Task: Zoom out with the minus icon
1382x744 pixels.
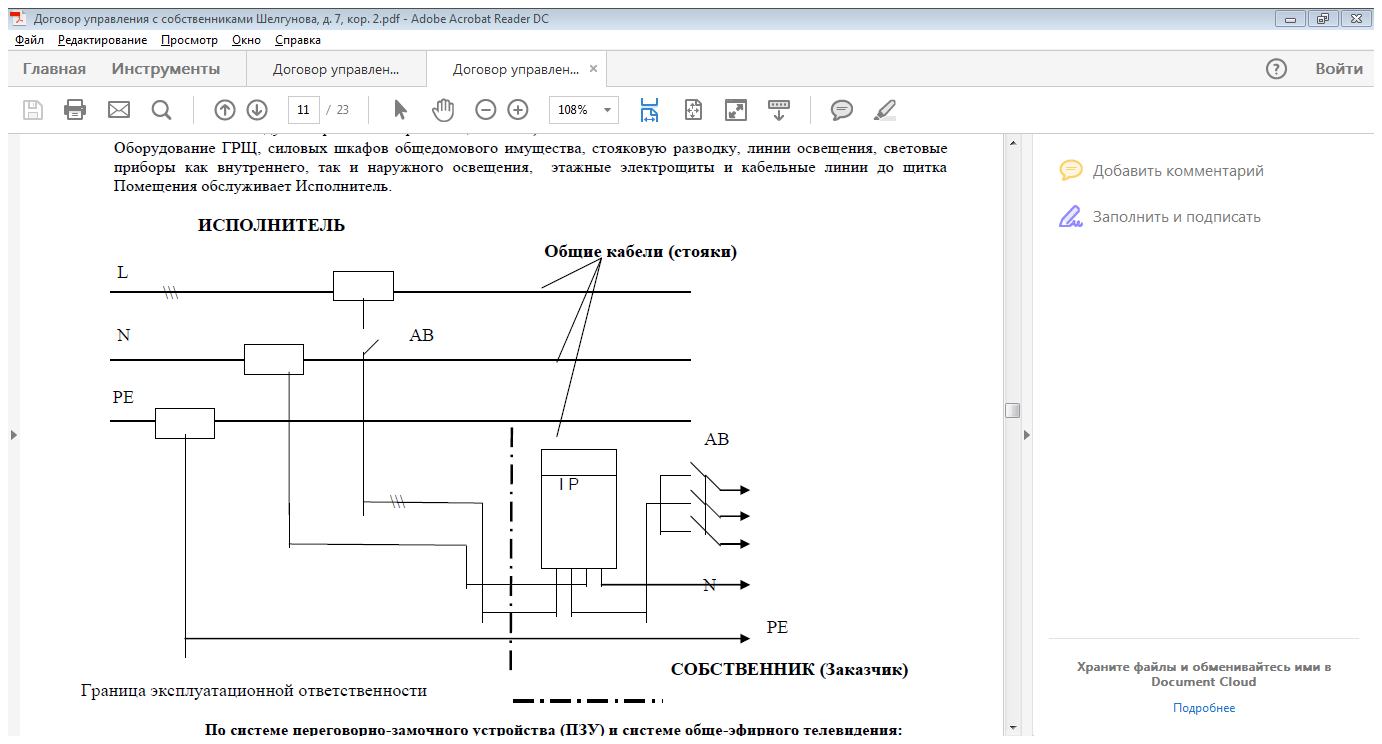Action: (485, 110)
